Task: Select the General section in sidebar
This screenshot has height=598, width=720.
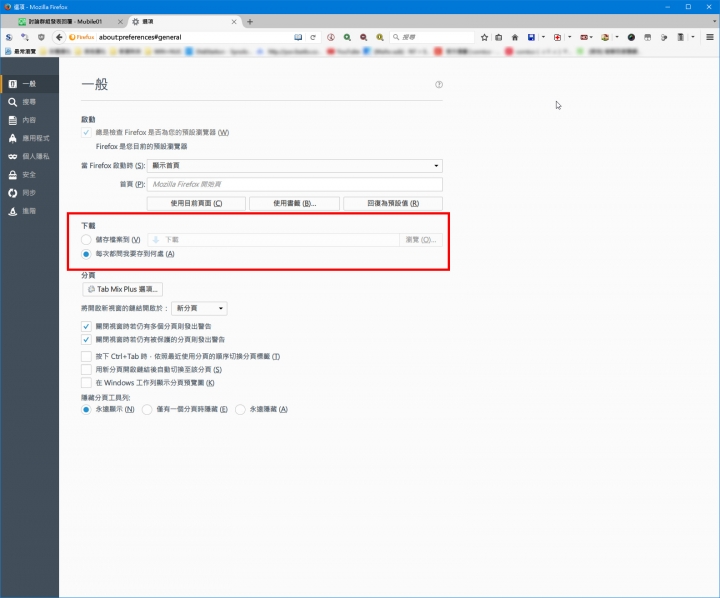Action: click(x=29, y=84)
